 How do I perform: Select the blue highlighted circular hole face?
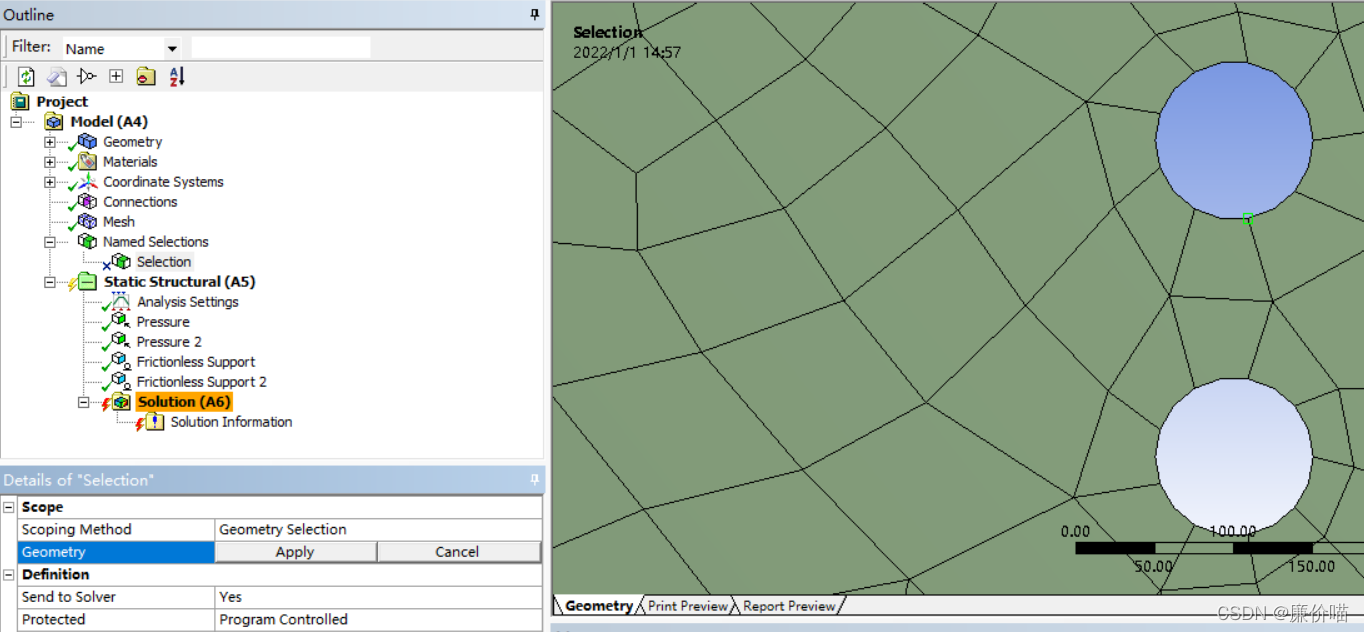click(x=1234, y=141)
